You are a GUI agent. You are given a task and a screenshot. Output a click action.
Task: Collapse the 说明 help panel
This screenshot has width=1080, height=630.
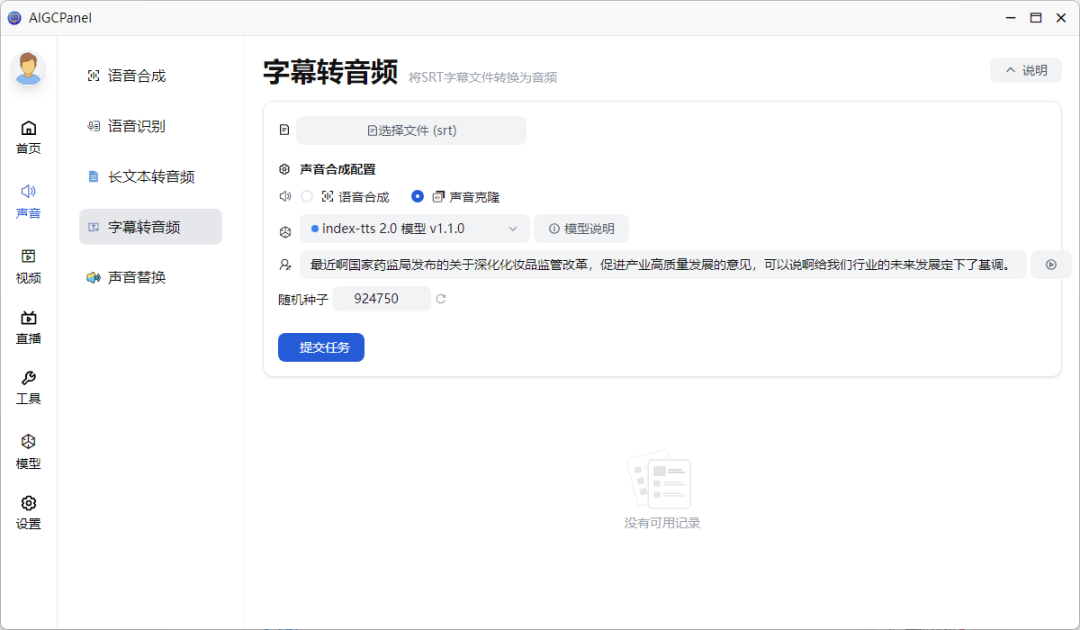[x=1025, y=70]
